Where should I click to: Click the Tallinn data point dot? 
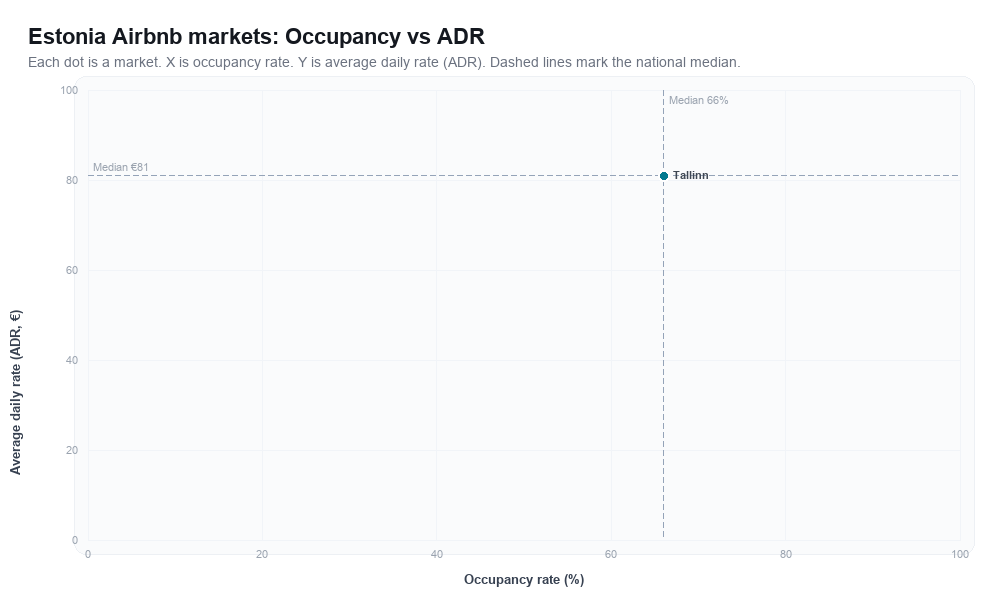pyautogui.click(x=664, y=176)
